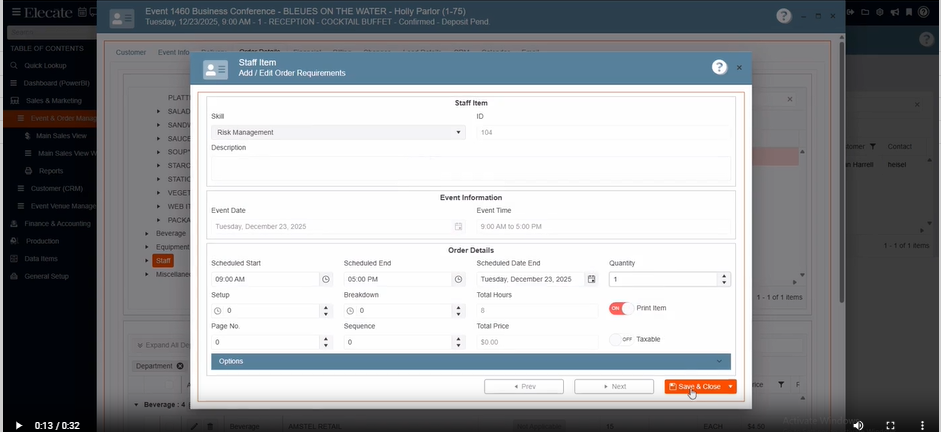Click the Scheduled Start clock icon

tap(325, 279)
